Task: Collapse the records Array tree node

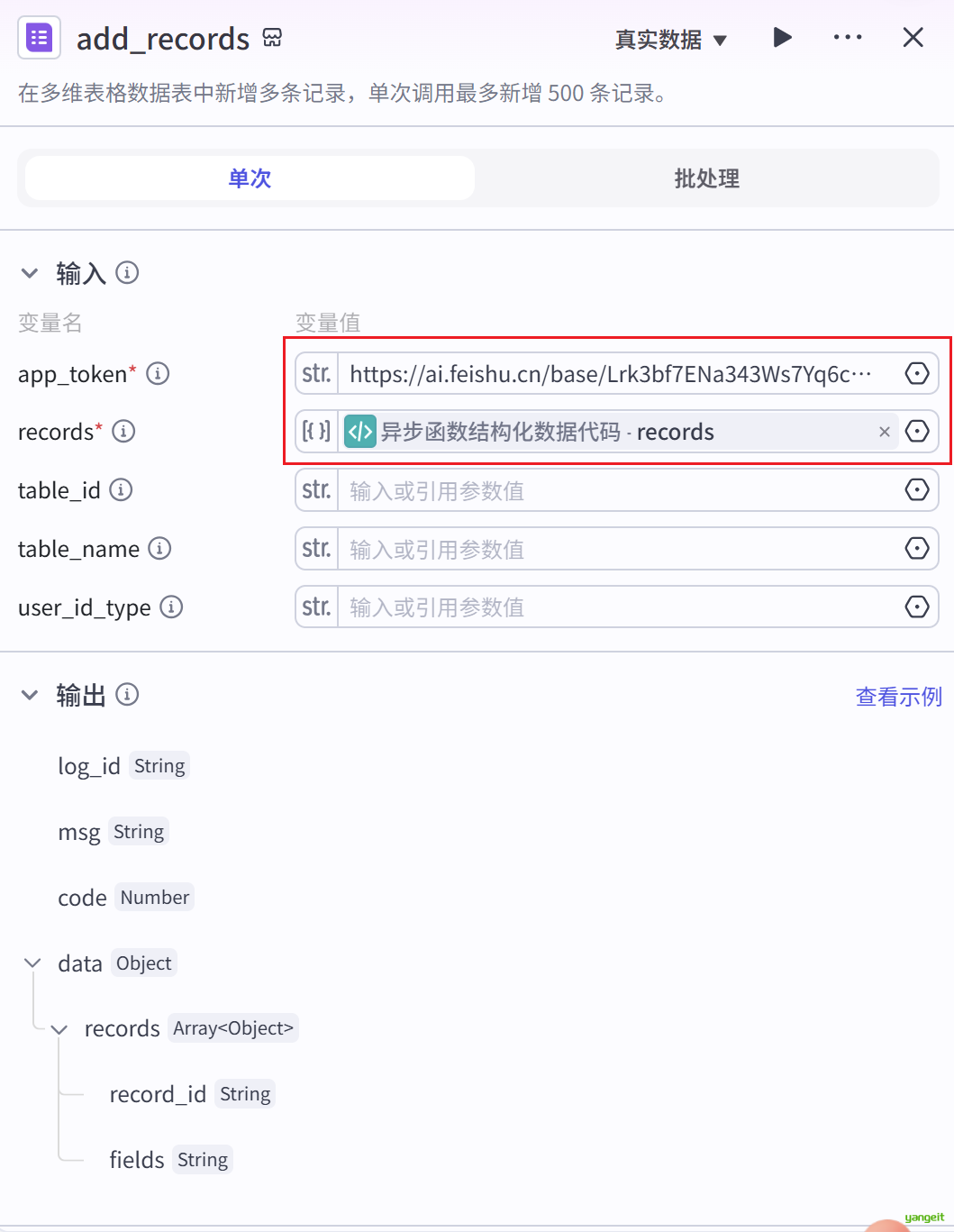Action: click(x=59, y=1029)
